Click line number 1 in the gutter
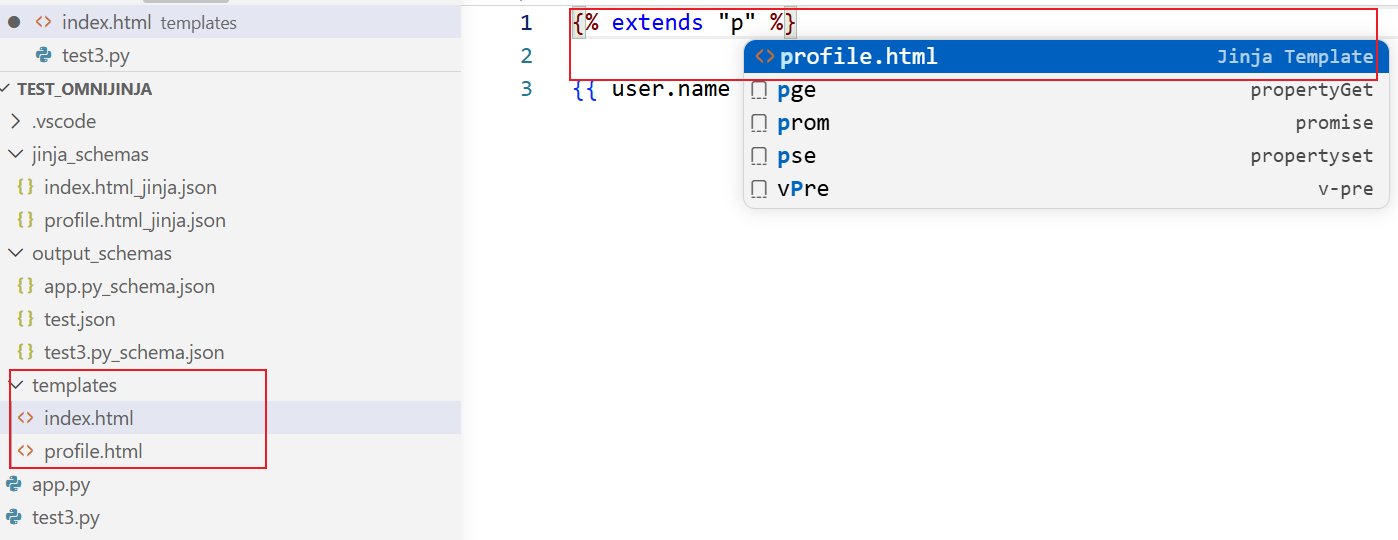This screenshot has width=1398, height=540. tap(526, 23)
